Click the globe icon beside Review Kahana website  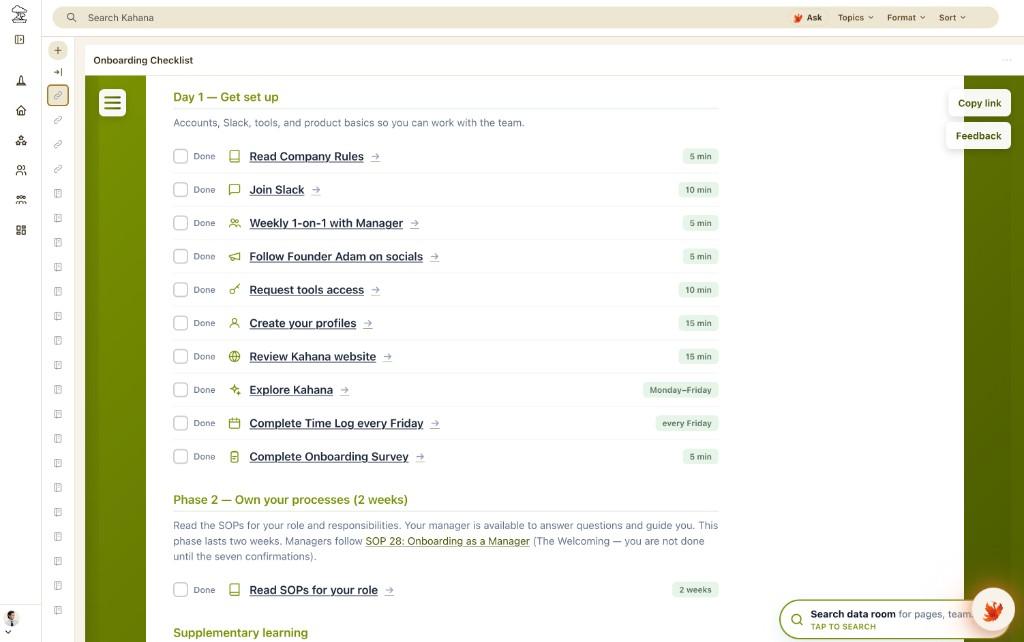[234, 356]
